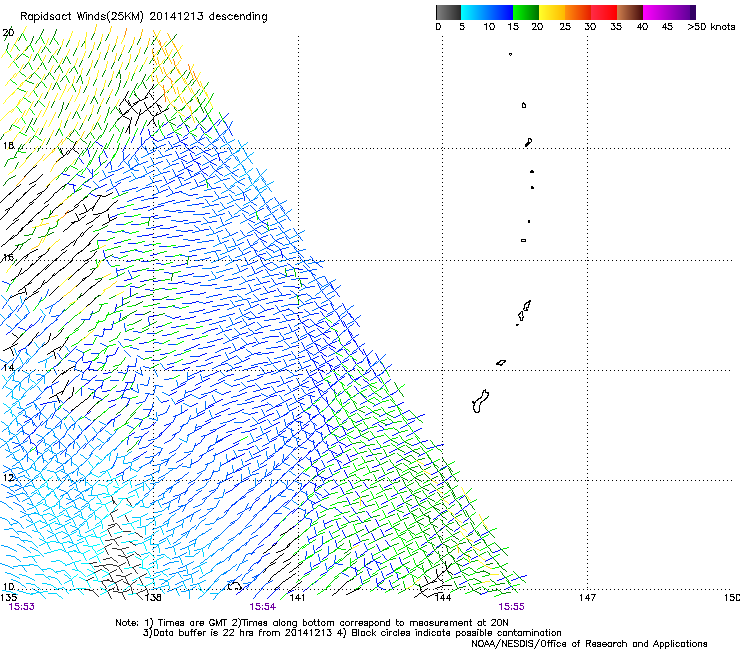This screenshot has height=650, width=740.
Task: Click the legend label '35'
Action: (616, 27)
